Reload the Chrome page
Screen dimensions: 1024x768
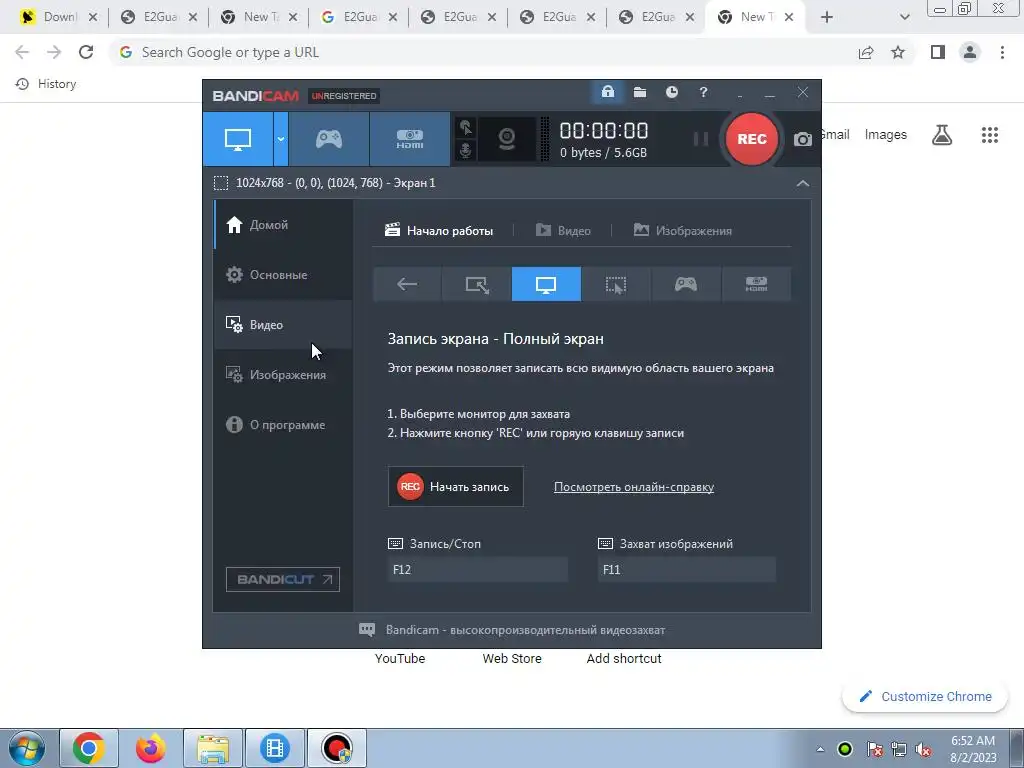pyautogui.click(x=86, y=52)
